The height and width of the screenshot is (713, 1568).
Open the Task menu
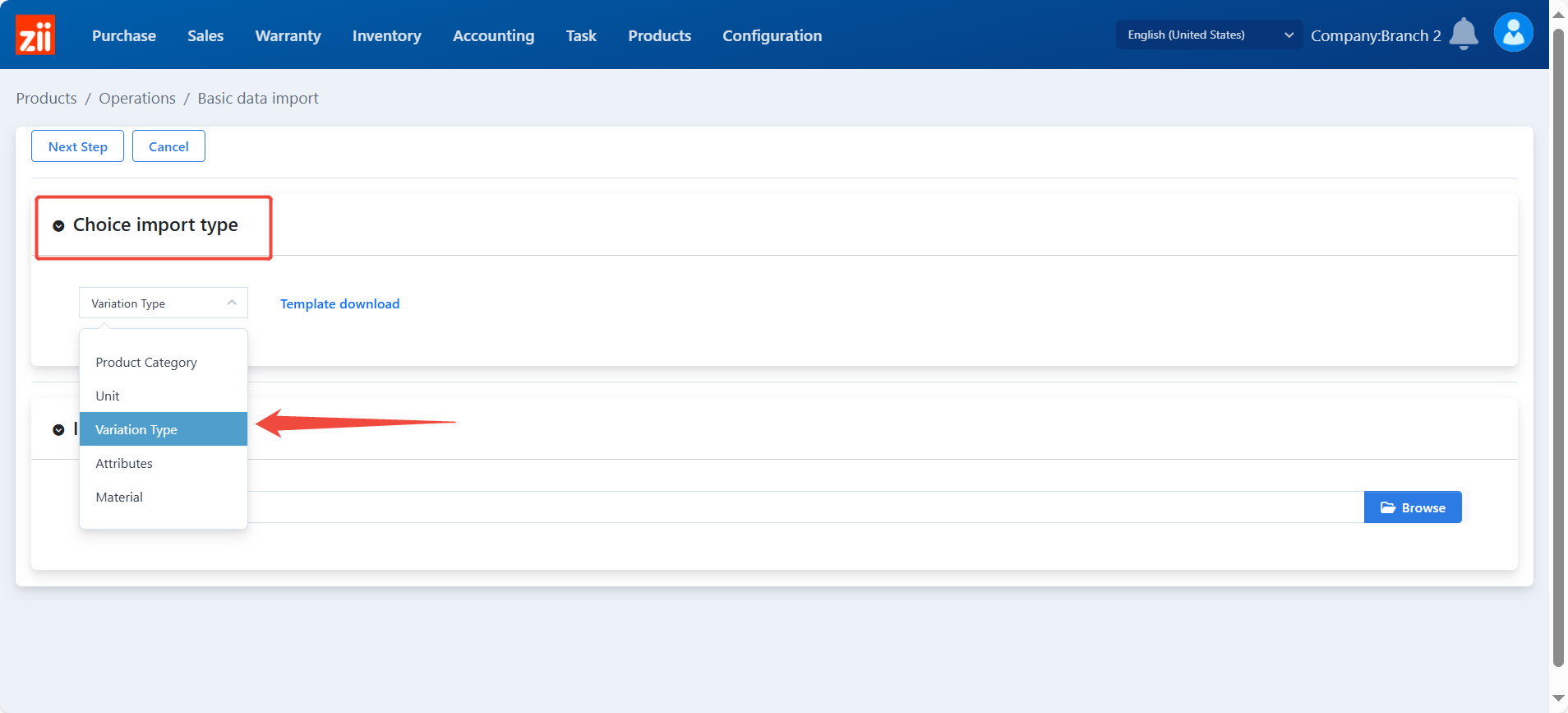coord(581,35)
